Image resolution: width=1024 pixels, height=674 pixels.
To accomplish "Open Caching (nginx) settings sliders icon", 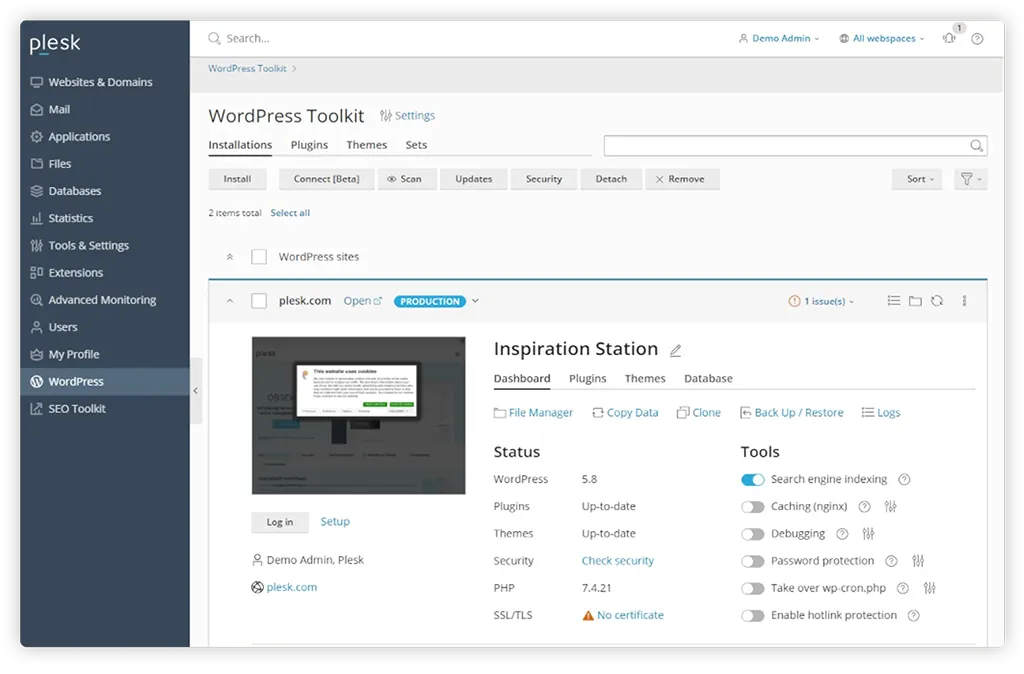I will 890,506.
